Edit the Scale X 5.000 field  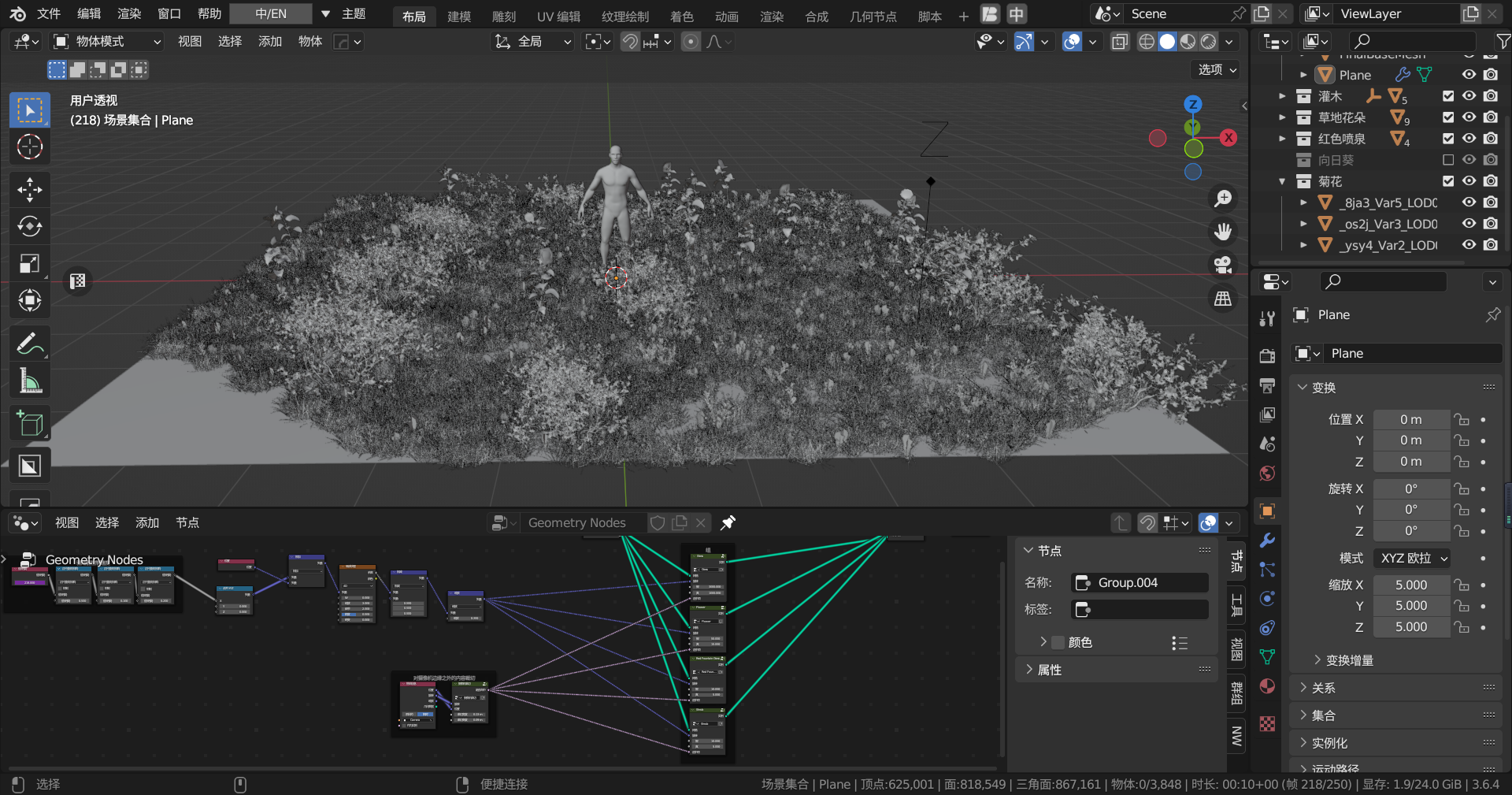1411,585
